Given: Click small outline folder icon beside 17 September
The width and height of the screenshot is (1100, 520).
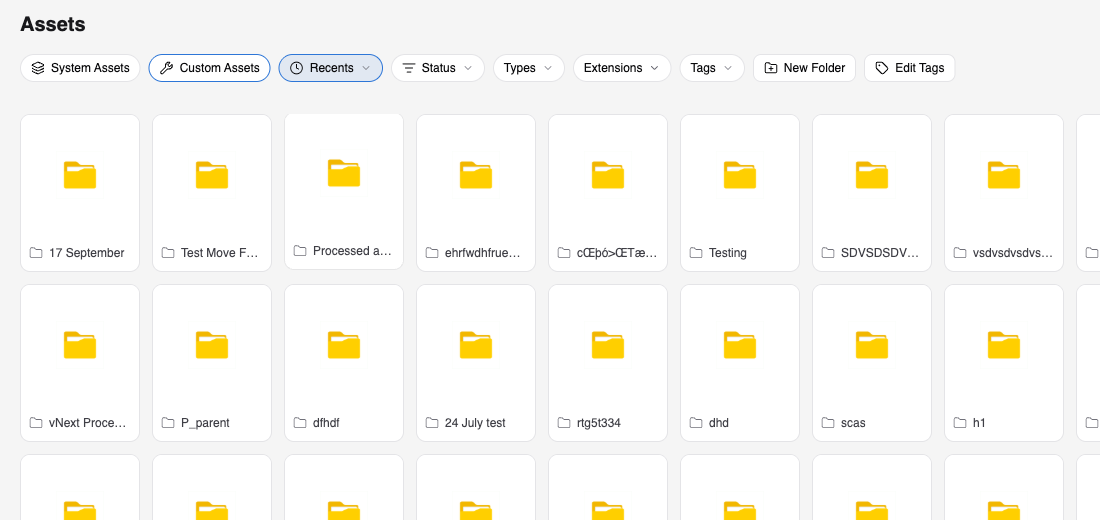Looking at the screenshot, I should [x=36, y=253].
